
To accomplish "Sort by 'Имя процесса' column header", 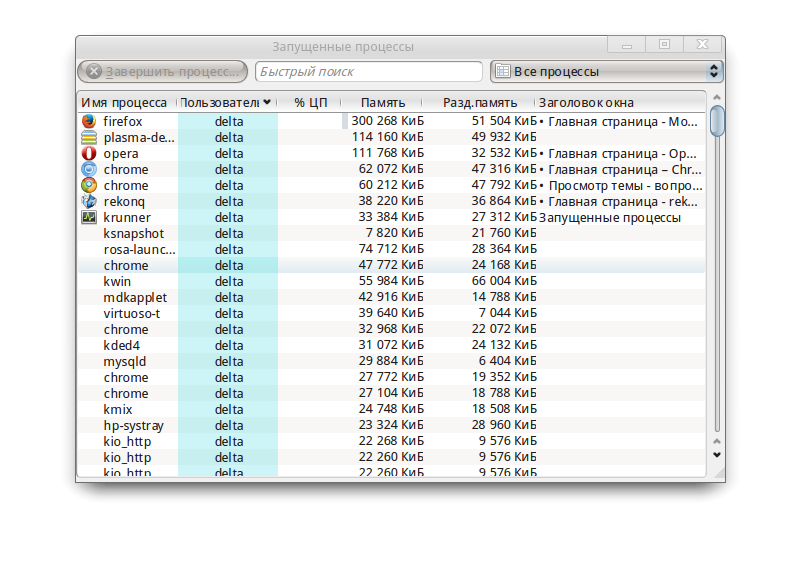I will (124, 103).
